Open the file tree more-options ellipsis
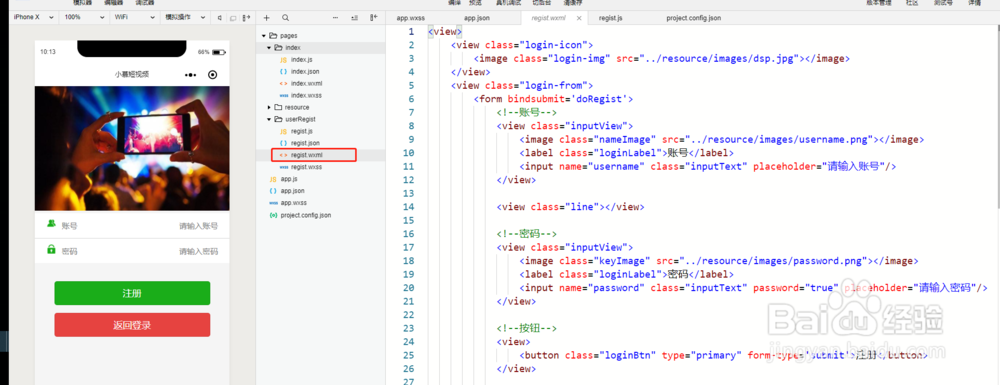The image size is (1000, 385). point(335,18)
